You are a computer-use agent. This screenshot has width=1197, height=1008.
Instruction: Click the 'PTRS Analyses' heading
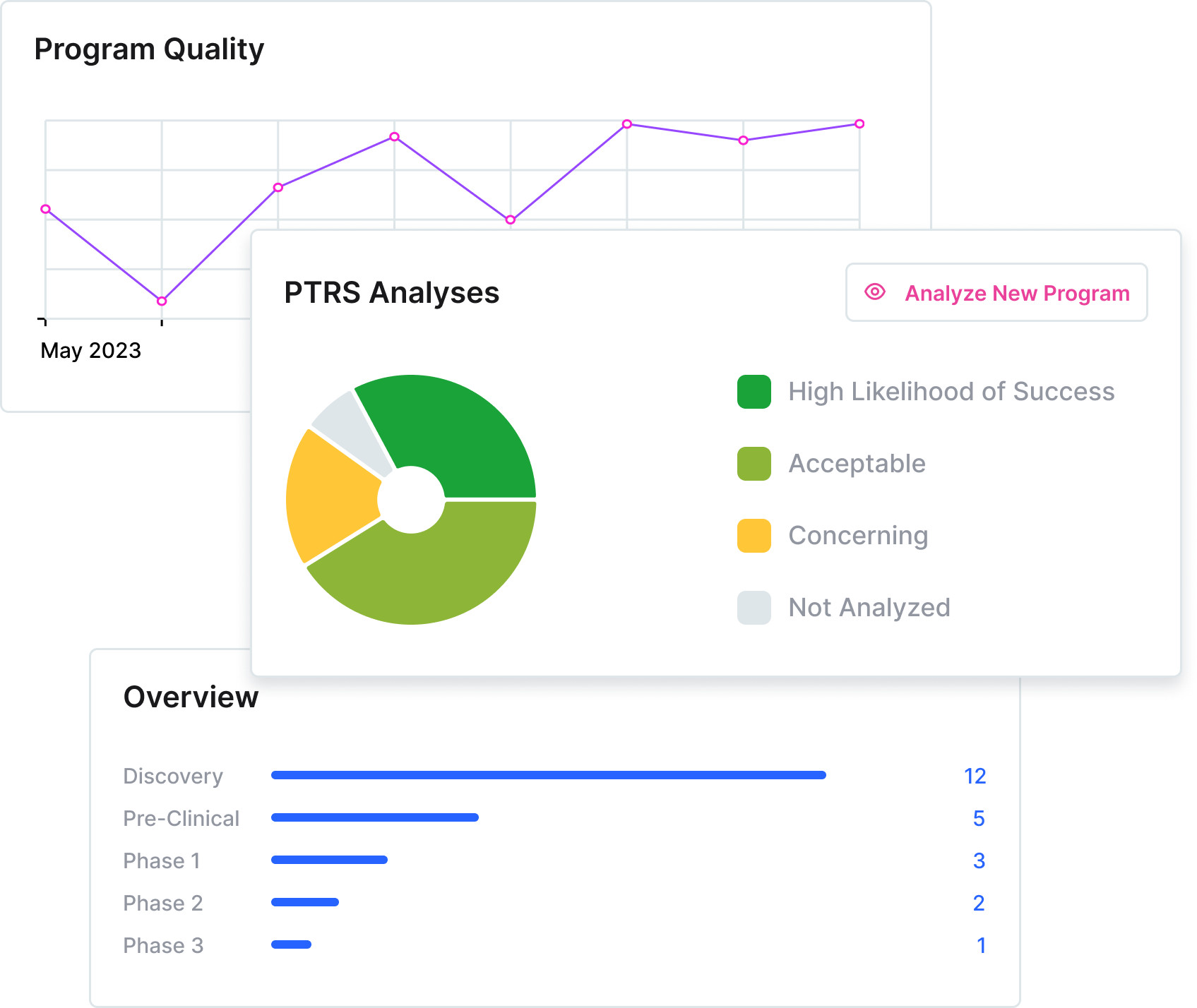[x=392, y=293]
